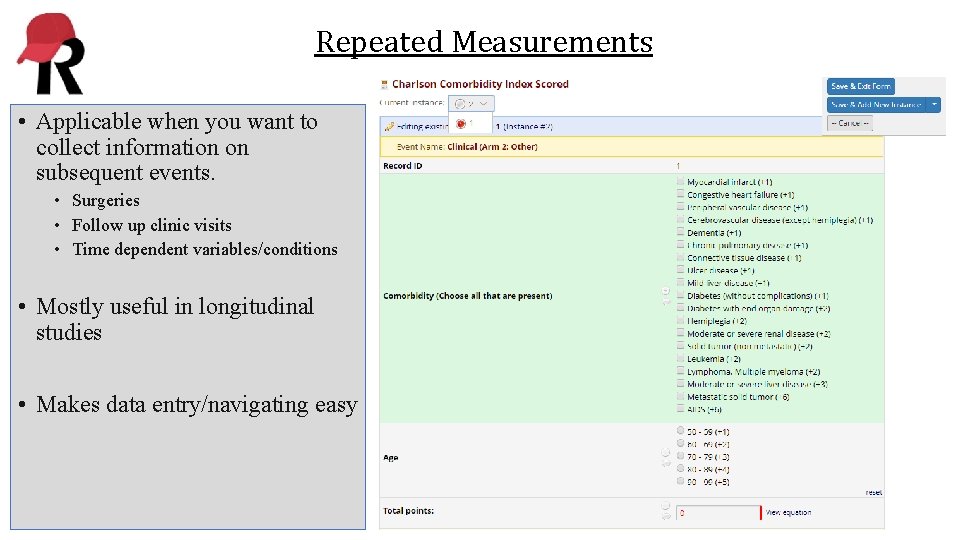Select age 70 - 79 (+3)
Image resolution: width=960 pixels, height=540 pixels.
click(680, 456)
